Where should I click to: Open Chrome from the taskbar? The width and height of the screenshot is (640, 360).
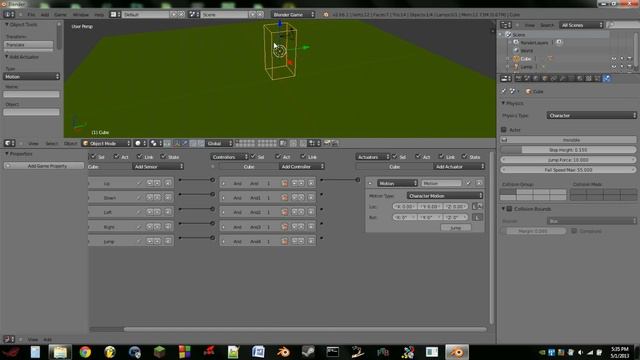(85, 352)
